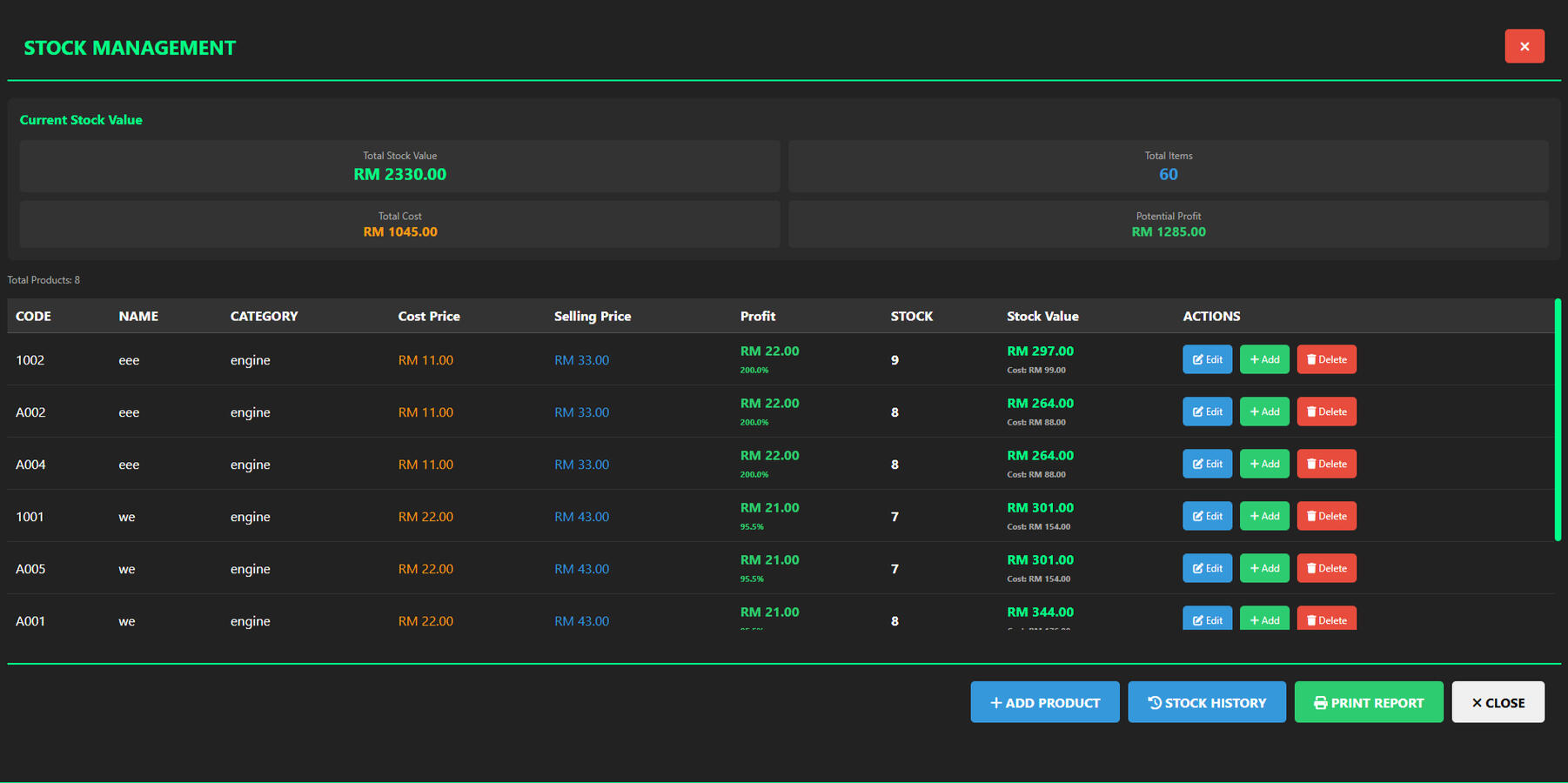
Task: Add stock to product A002
Action: (x=1263, y=412)
